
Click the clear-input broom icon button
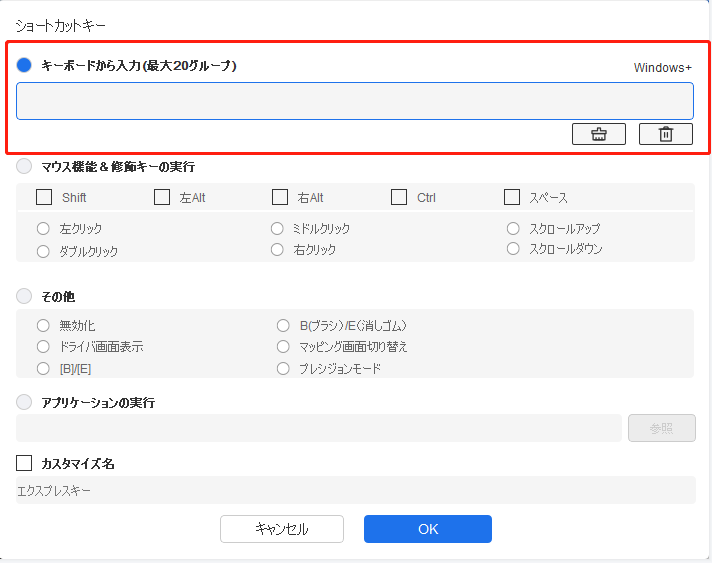(x=598, y=134)
